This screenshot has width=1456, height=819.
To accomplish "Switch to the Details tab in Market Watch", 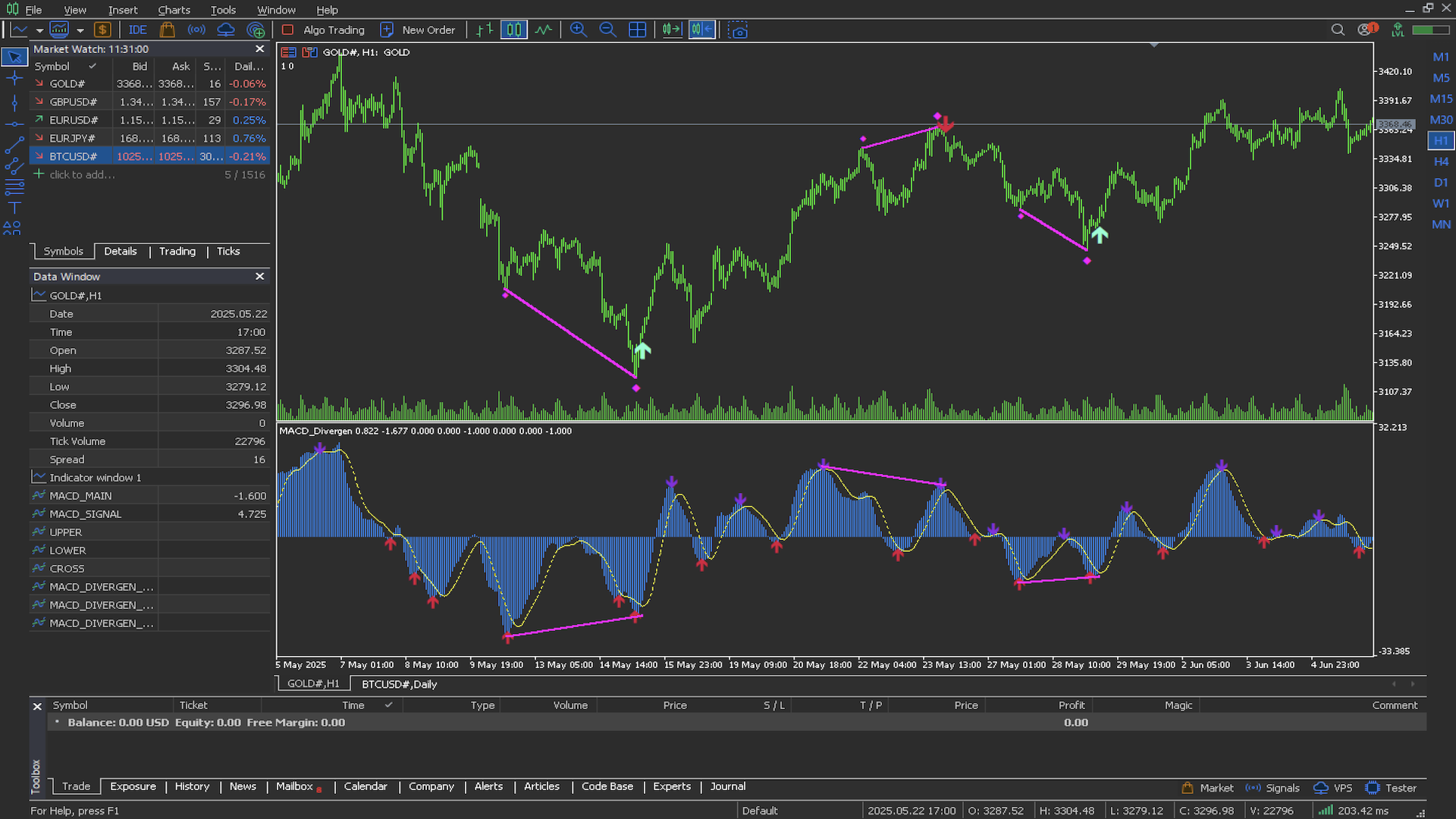I will (x=121, y=251).
